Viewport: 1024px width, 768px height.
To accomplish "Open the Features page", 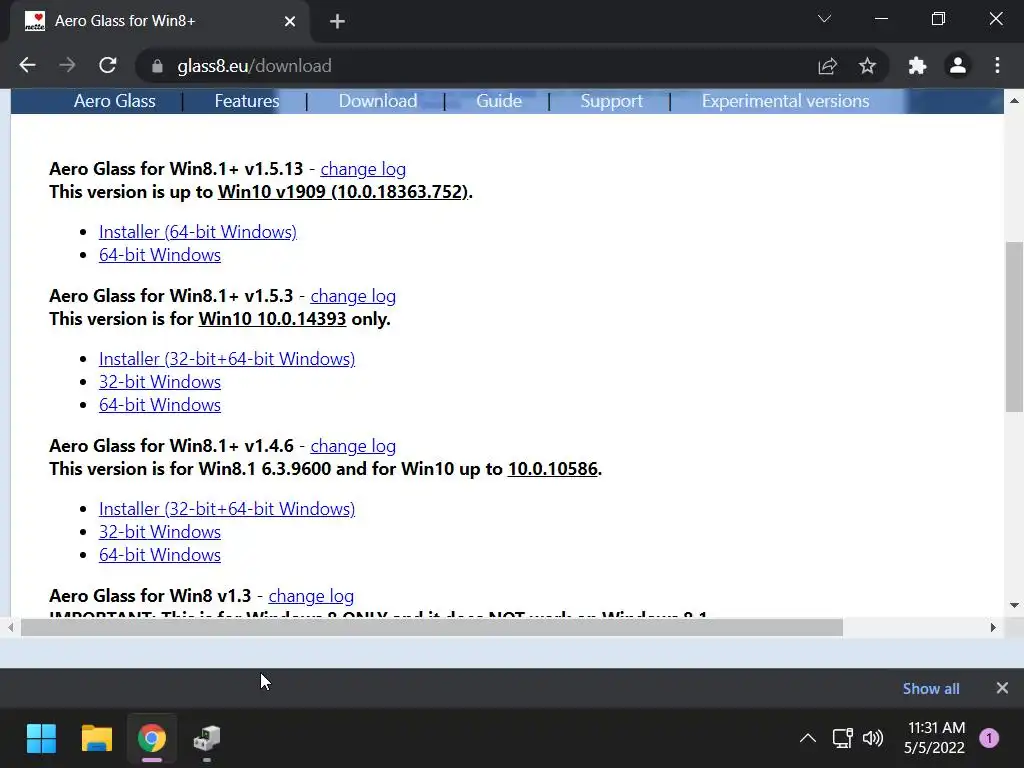I will 247,101.
